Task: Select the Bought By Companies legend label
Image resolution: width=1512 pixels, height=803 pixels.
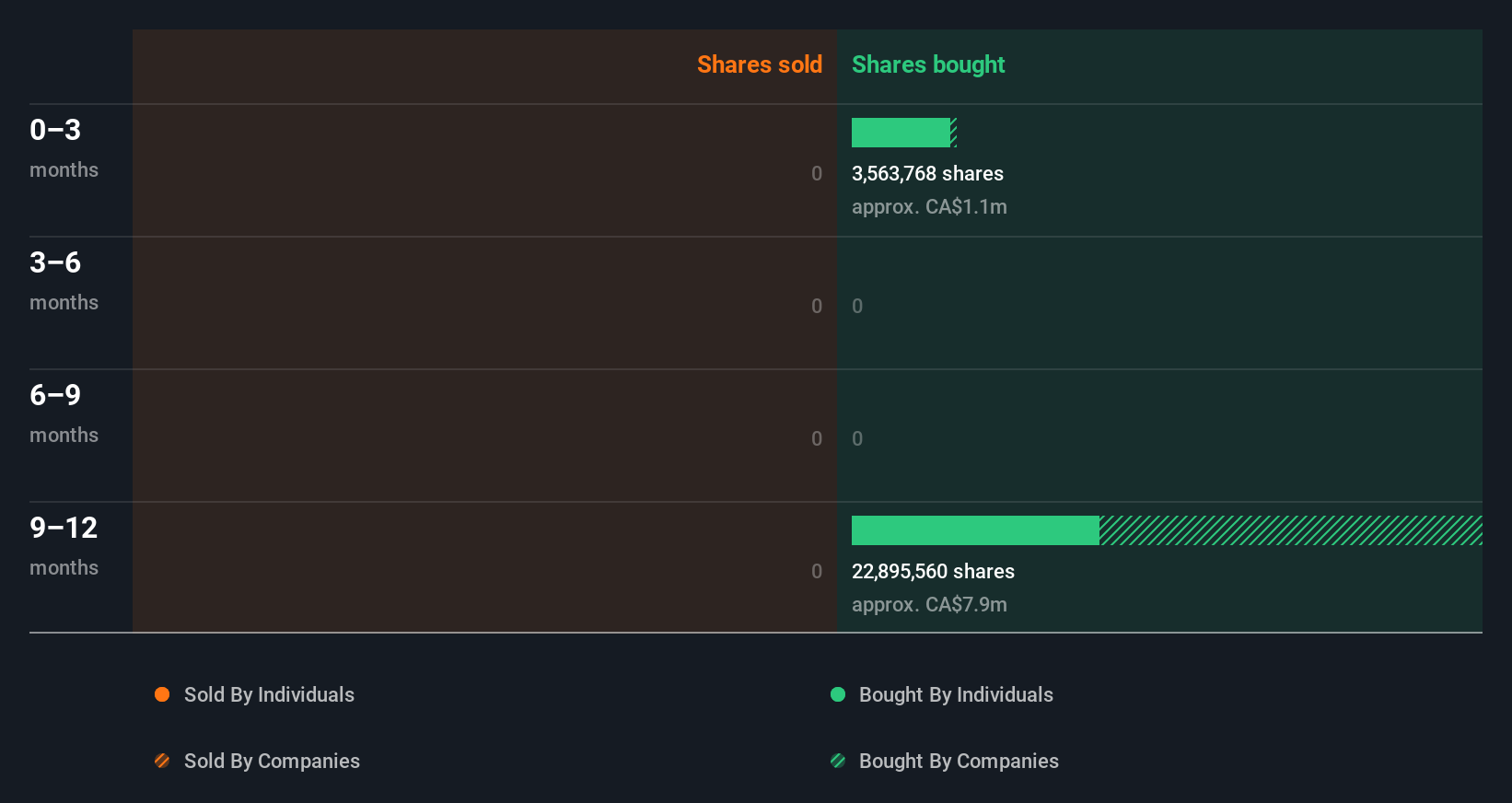Action: pyautogui.click(x=959, y=762)
